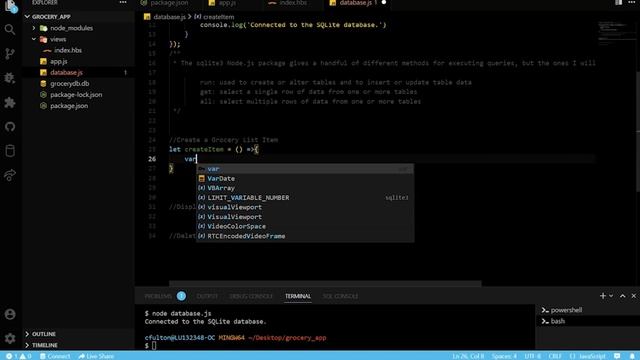This screenshot has height=360, width=640.
Task: Open package.json in the explorer
Action: (69, 106)
